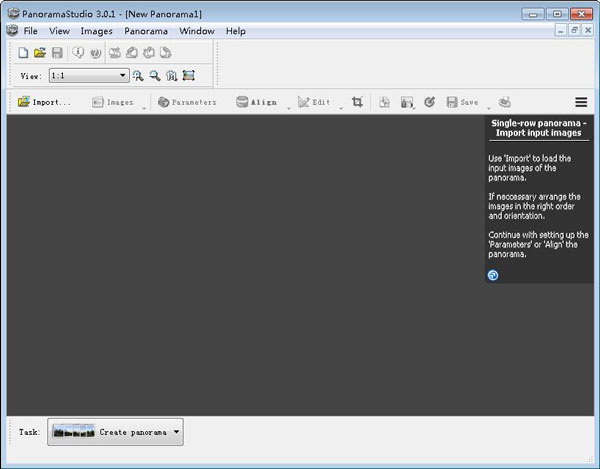
Task: Click the title bar application icon
Action: (13, 13)
